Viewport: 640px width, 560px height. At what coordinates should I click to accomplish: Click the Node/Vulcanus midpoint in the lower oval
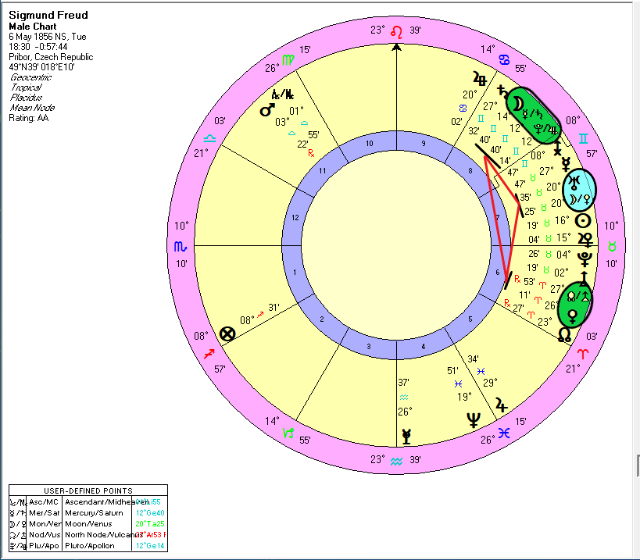(579, 297)
